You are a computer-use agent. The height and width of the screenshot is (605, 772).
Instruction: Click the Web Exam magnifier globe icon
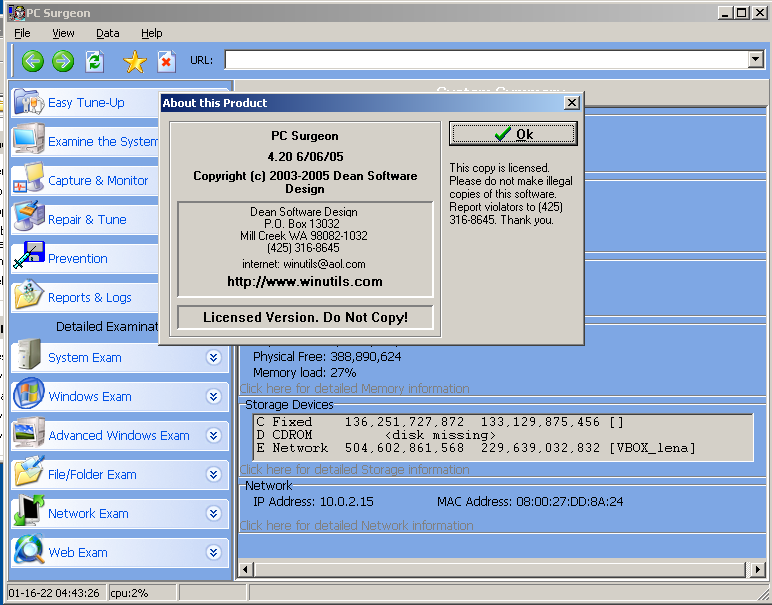click(29, 549)
